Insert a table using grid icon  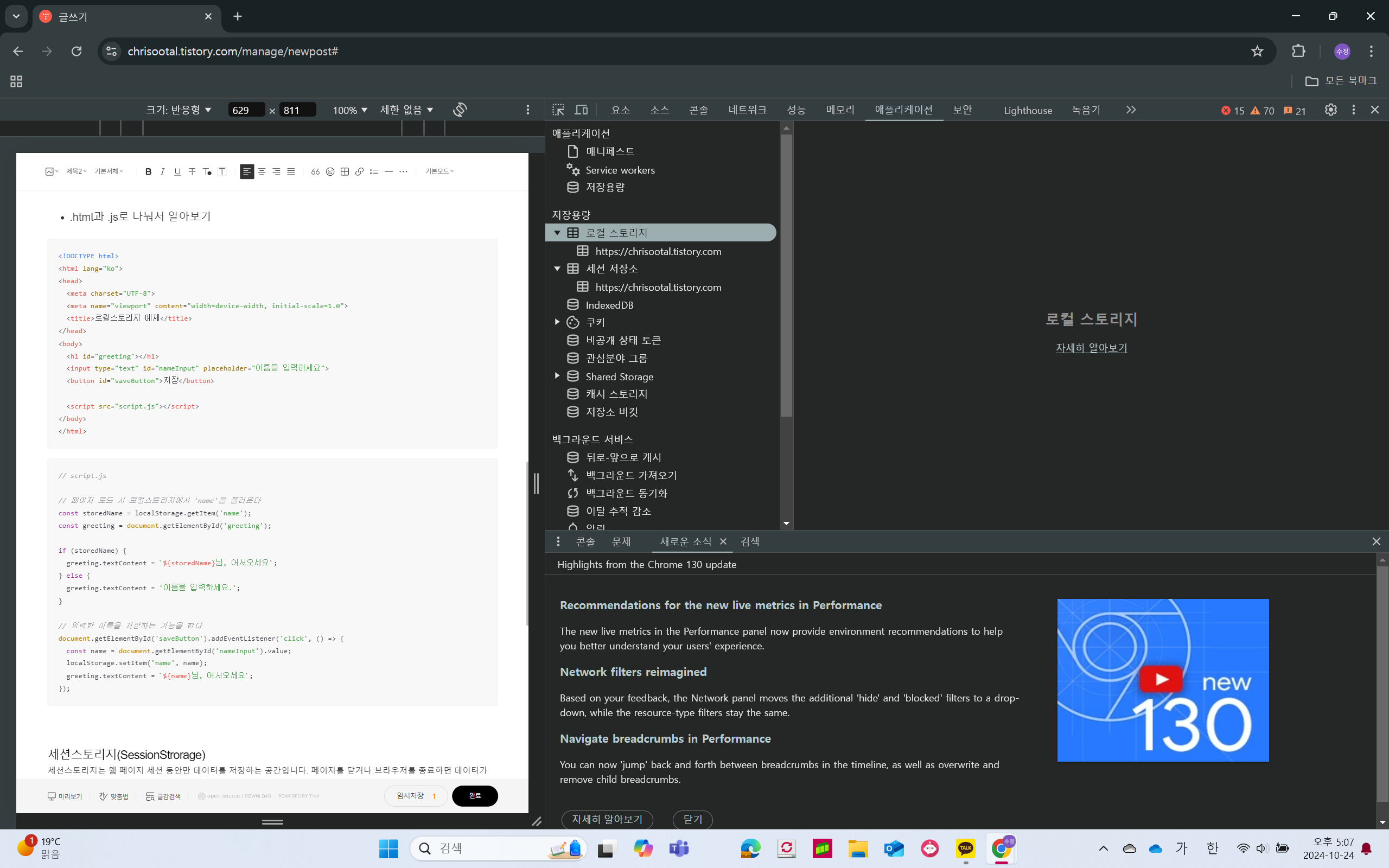pyautogui.click(x=345, y=171)
